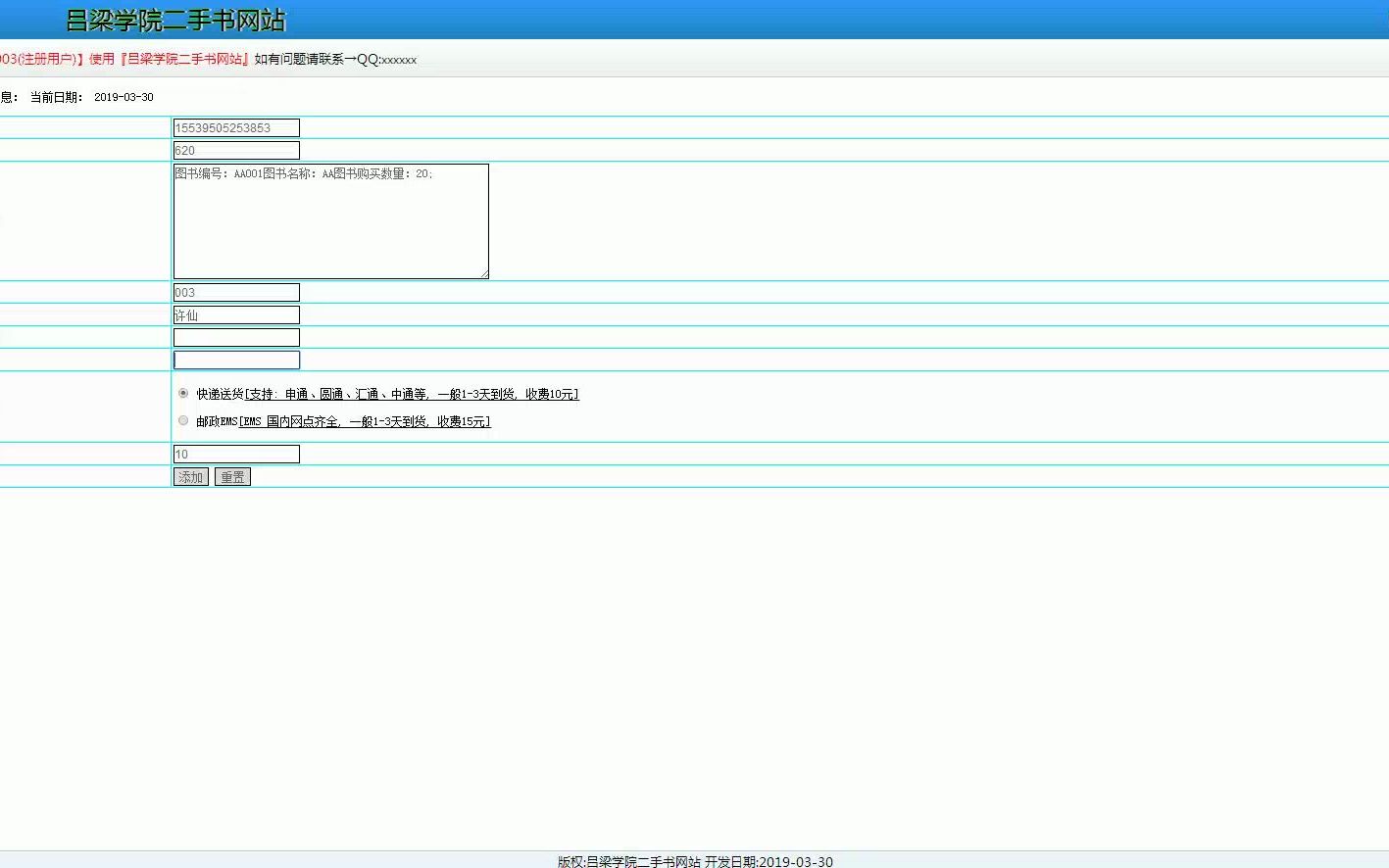Click the second empty input field
The height and width of the screenshot is (868, 1389).
coord(235,360)
